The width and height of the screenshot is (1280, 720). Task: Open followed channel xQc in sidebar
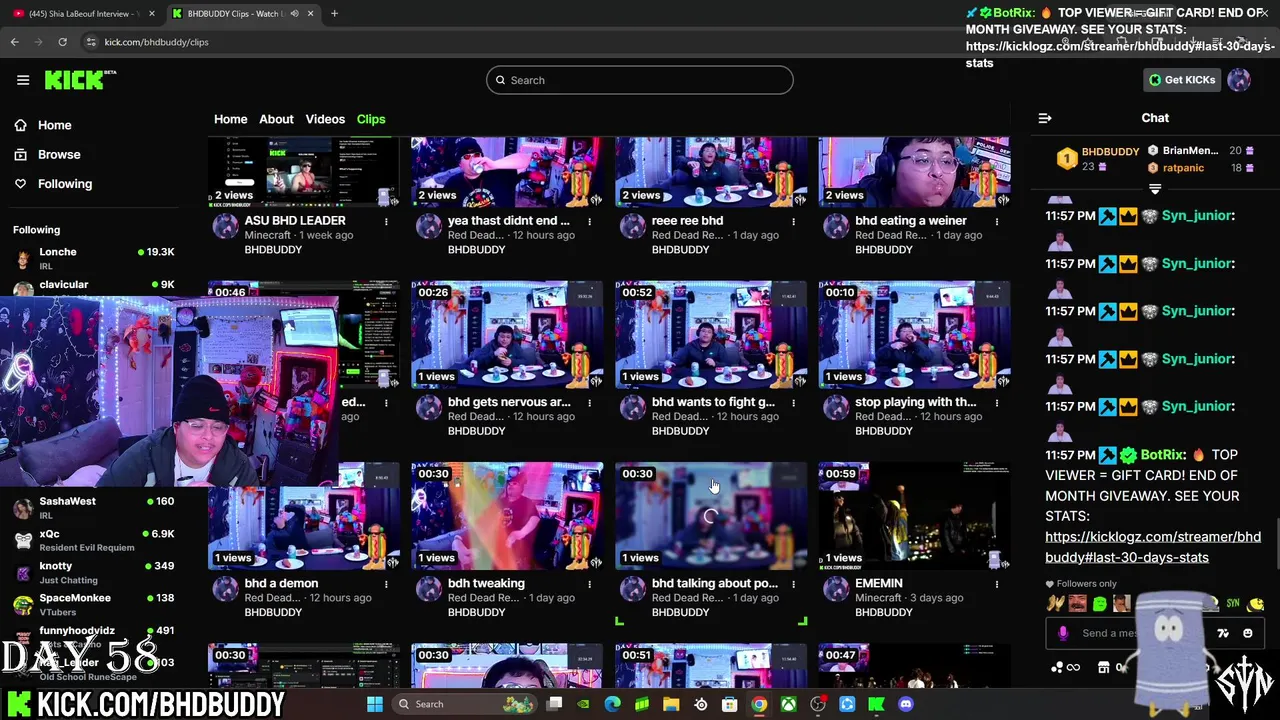(x=93, y=541)
